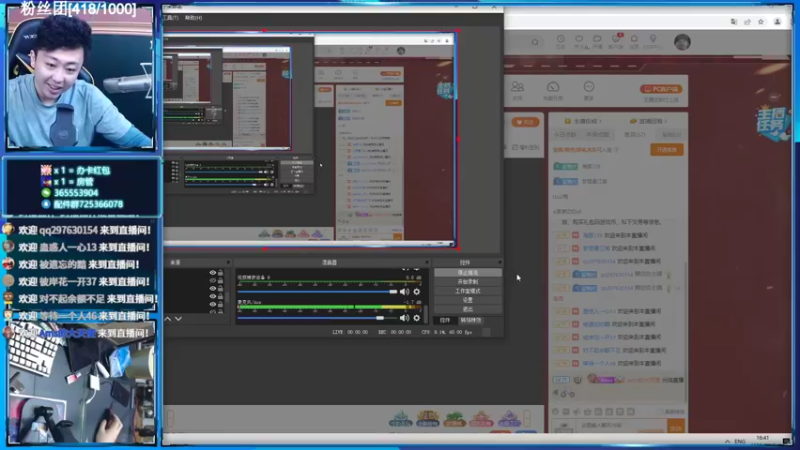The image size is (800, 450).
Task: Click 停止推流 stop streaming button
Action: 467,273
